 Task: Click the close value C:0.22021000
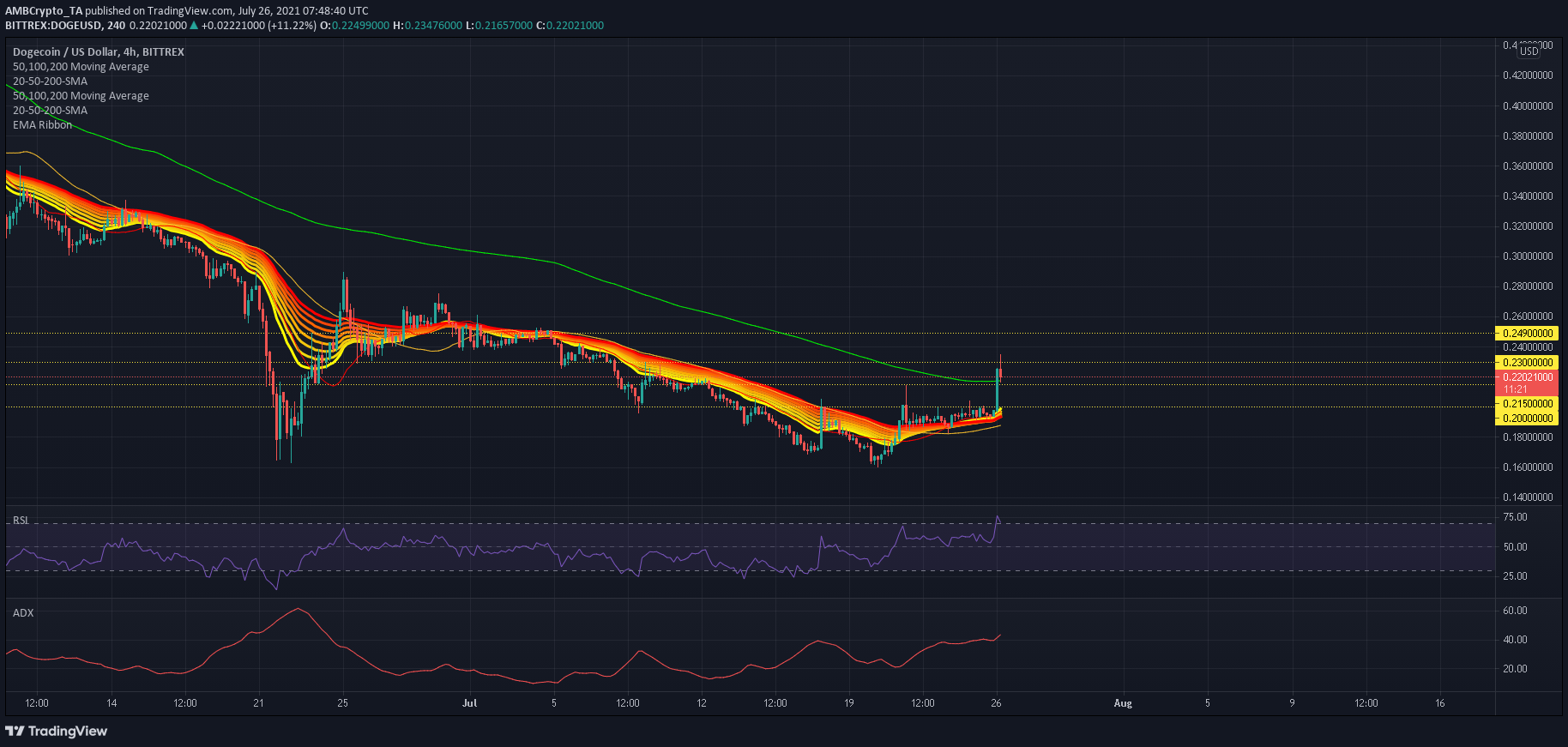(x=570, y=26)
